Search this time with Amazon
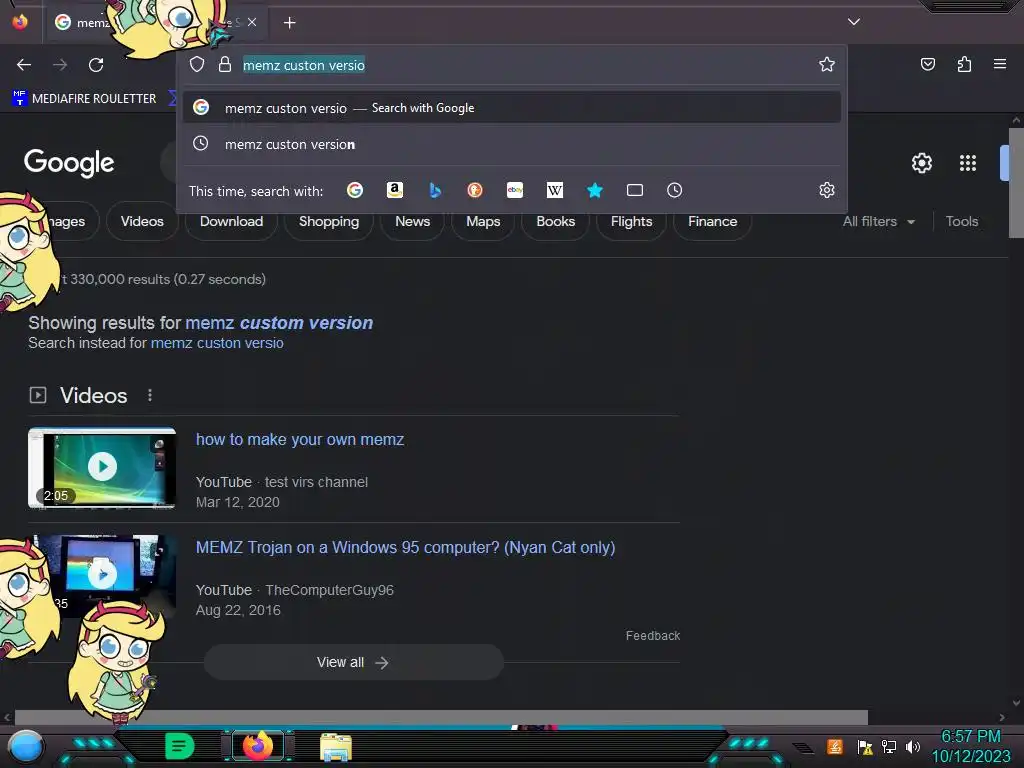Image resolution: width=1024 pixels, height=768 pixels. coord(394,190)
